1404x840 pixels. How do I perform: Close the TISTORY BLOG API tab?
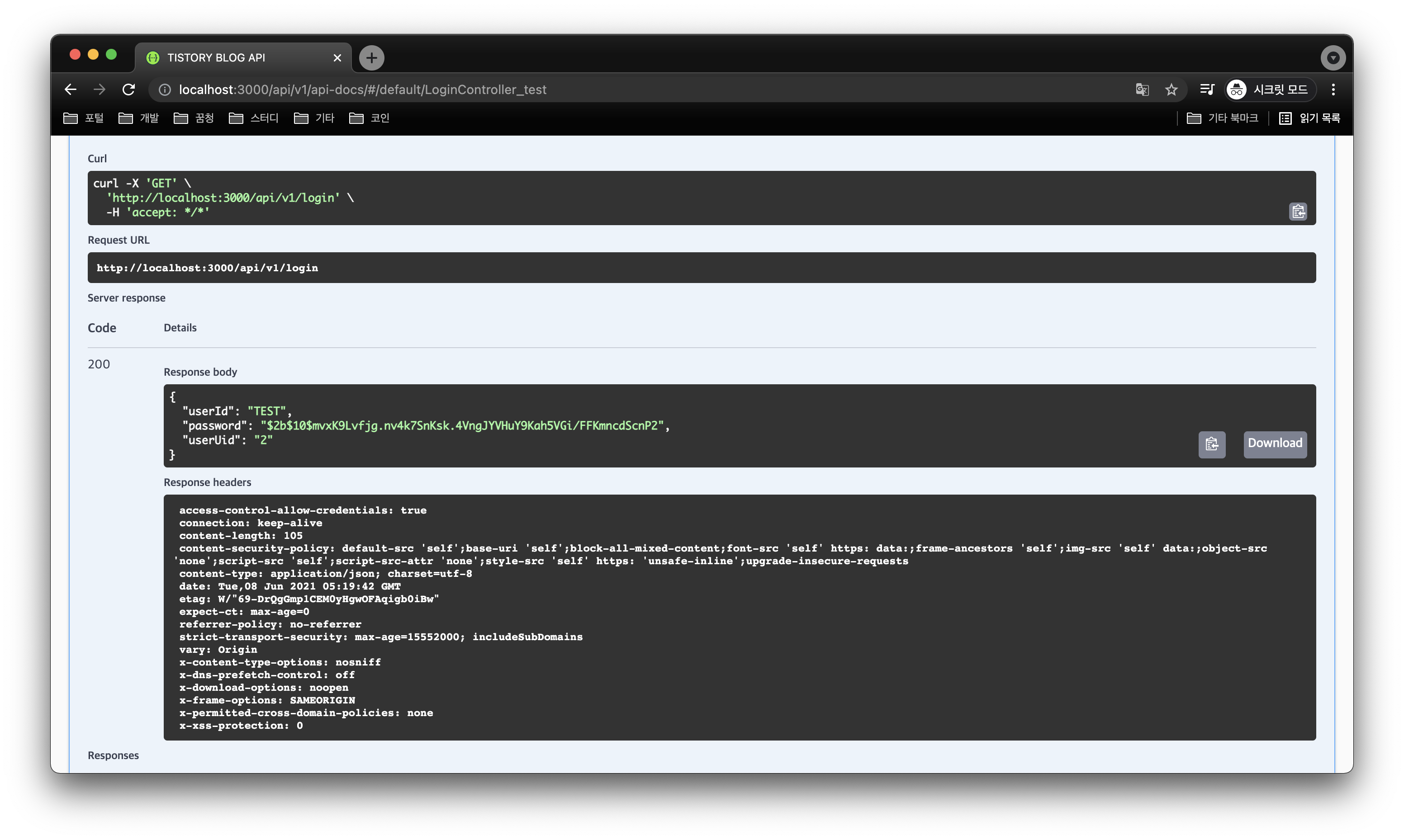click(x=337, y=58)
